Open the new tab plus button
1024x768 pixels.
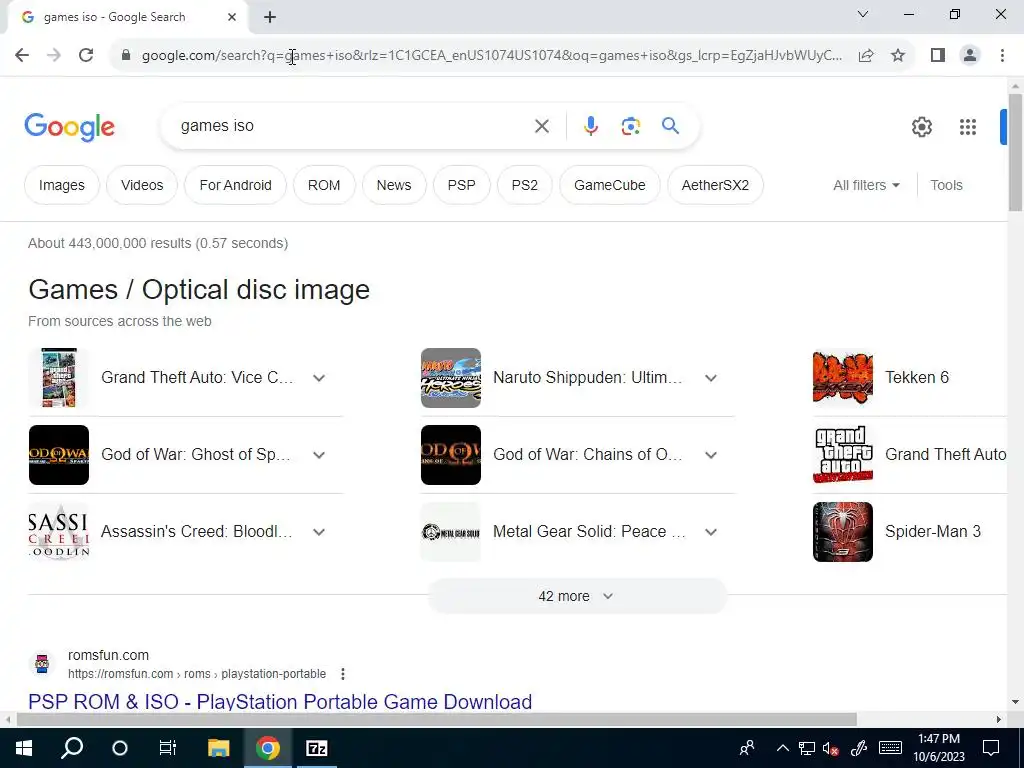[270, 17]
